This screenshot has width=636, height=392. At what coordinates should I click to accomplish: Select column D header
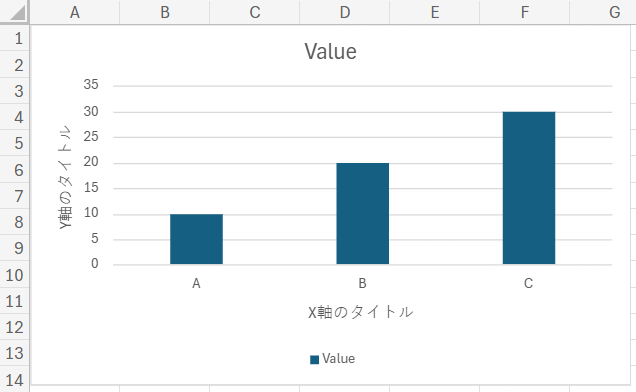coord(345,12)
